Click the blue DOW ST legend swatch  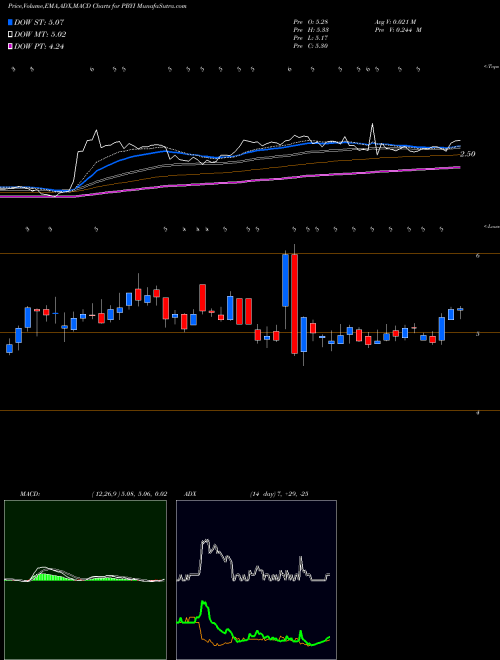click(x=11, y=22)
